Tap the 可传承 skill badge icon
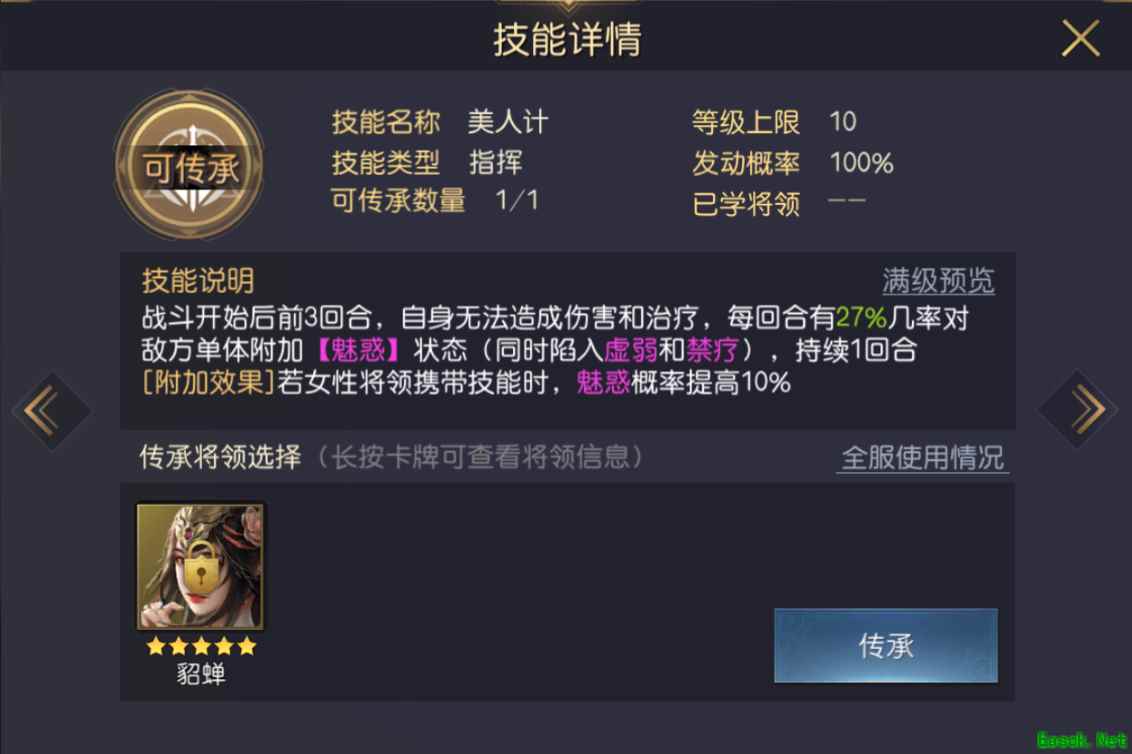 pyautogui.click(x=190, y=165)
